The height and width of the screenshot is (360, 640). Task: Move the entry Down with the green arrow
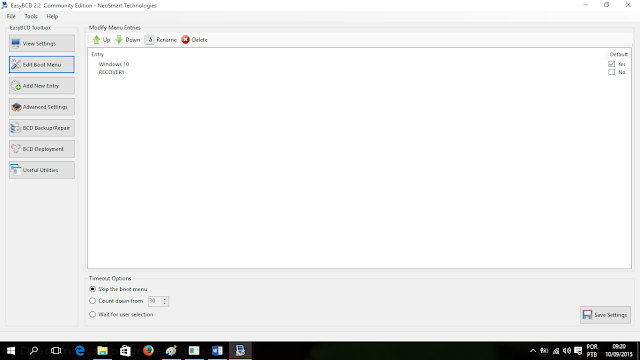point(127,40)
